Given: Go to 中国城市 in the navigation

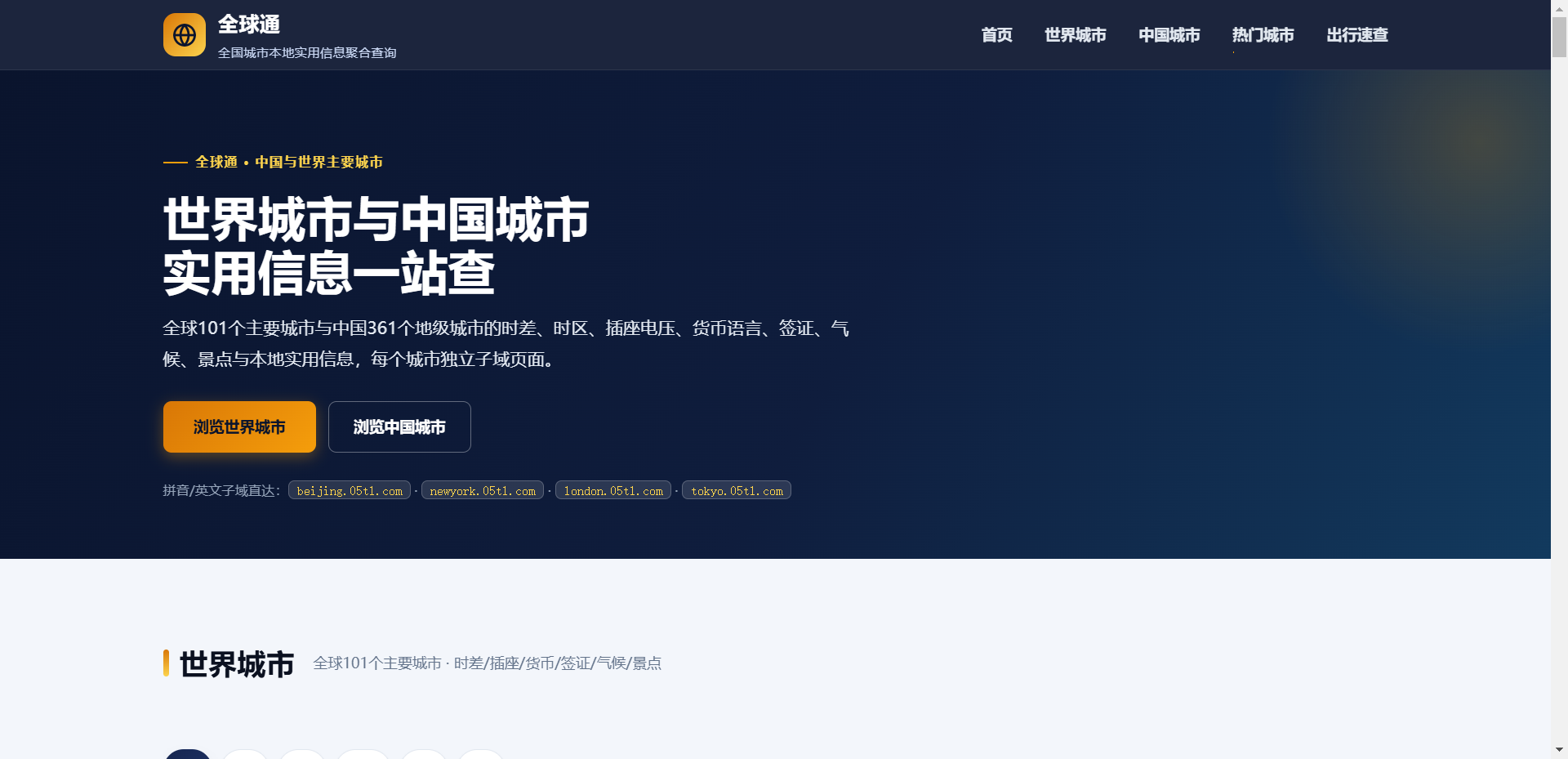Looking at the screenshot, I should point(1169,35).
